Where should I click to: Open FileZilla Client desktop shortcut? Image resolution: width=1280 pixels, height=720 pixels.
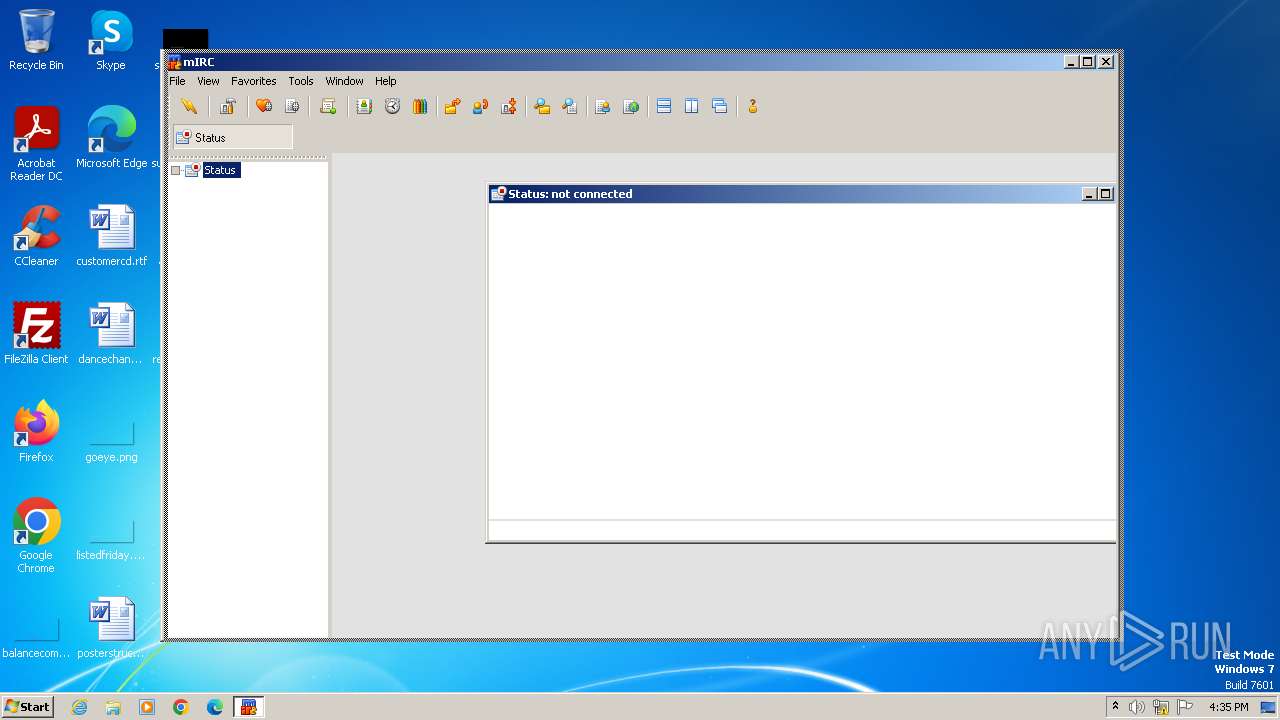tap(36, 334)
